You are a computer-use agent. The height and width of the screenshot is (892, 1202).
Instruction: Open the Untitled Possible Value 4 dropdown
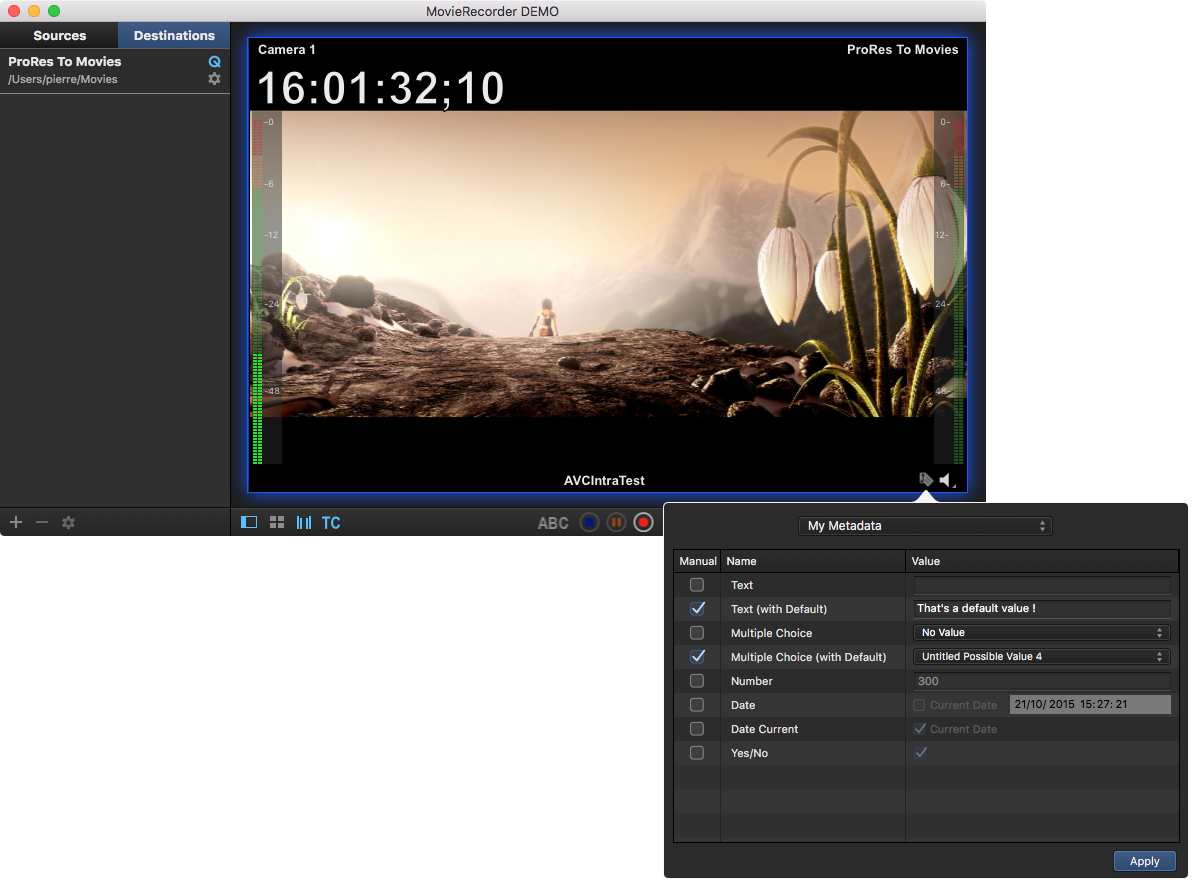(1042, 656)
